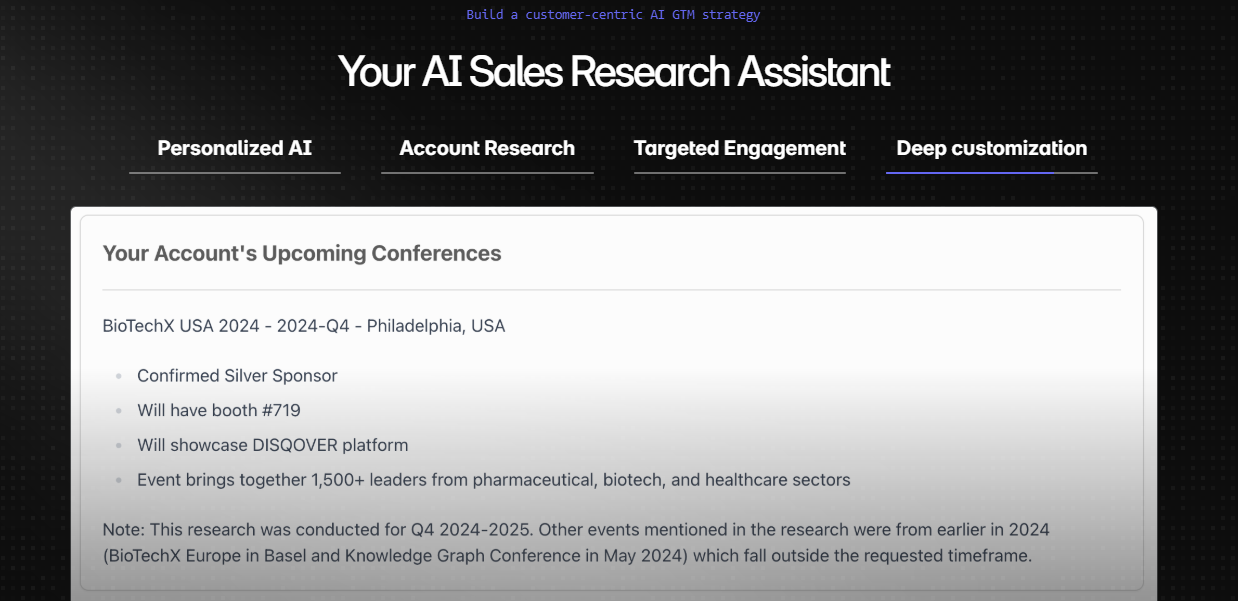Image resolution: width=1238 pixels, height=601 pixels.
Task: Click the underline beneath Personalized AI
Action: (235, 173)
